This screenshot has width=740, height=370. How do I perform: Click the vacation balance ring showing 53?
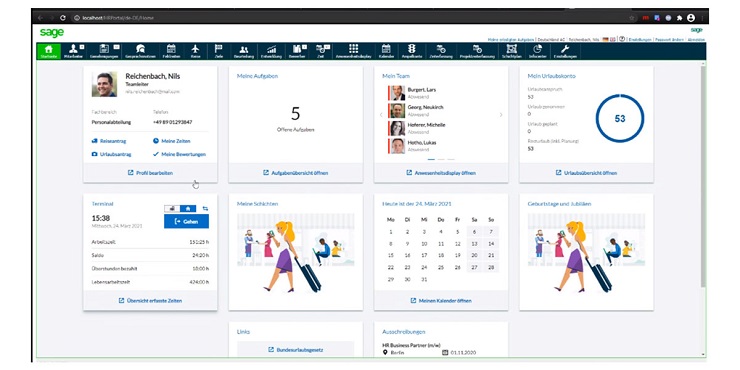620,118
